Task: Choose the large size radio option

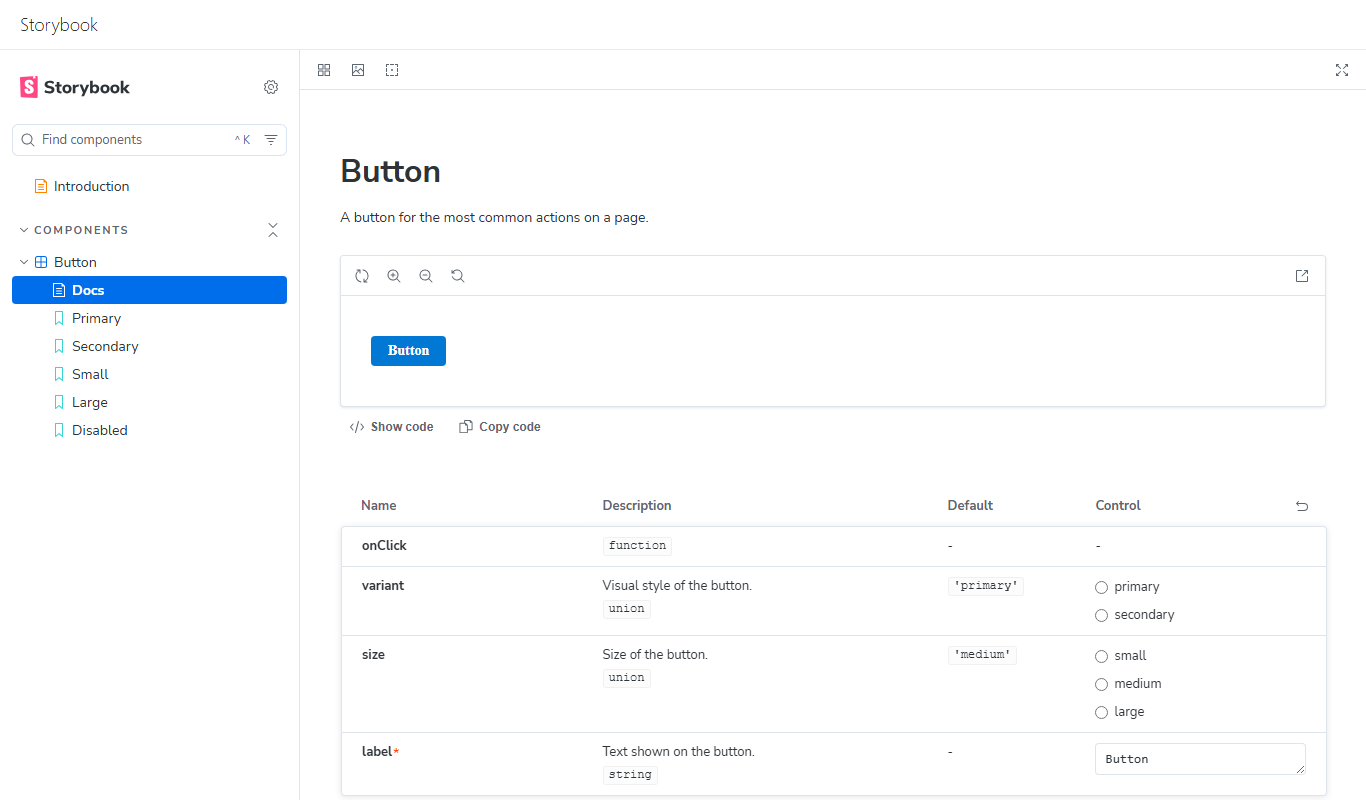Action: [1102, 712]
